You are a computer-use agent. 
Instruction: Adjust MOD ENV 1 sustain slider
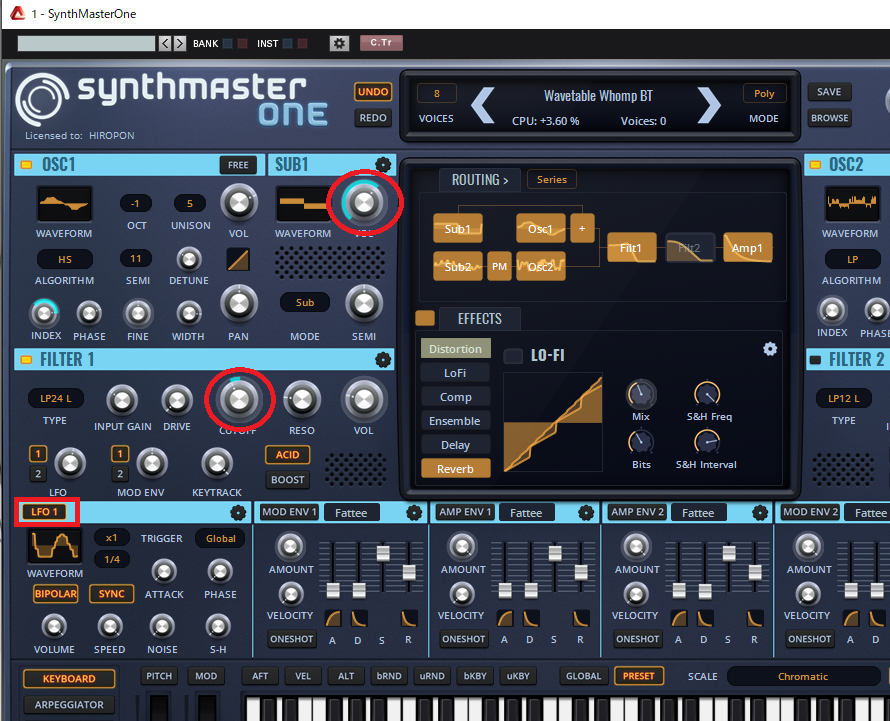383,553
